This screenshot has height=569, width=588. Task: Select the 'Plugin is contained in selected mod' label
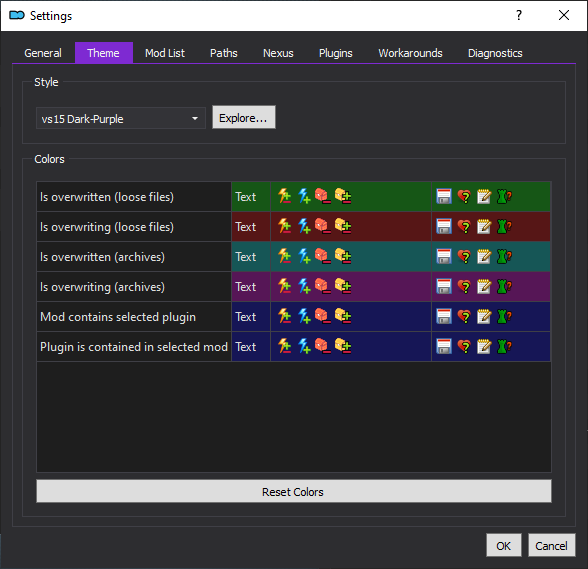tap(134, 347)
